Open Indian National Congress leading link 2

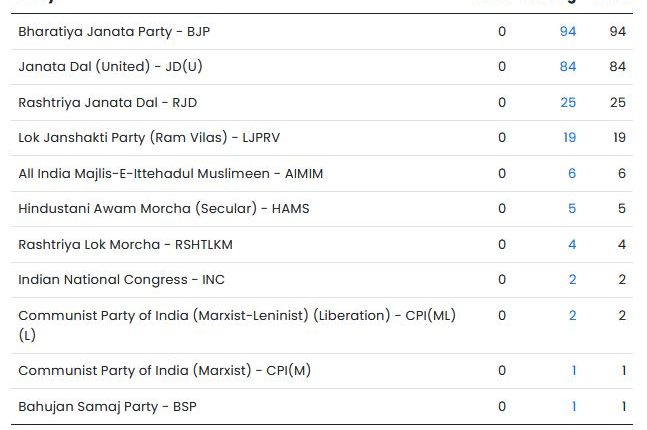(x=572, y=280)
